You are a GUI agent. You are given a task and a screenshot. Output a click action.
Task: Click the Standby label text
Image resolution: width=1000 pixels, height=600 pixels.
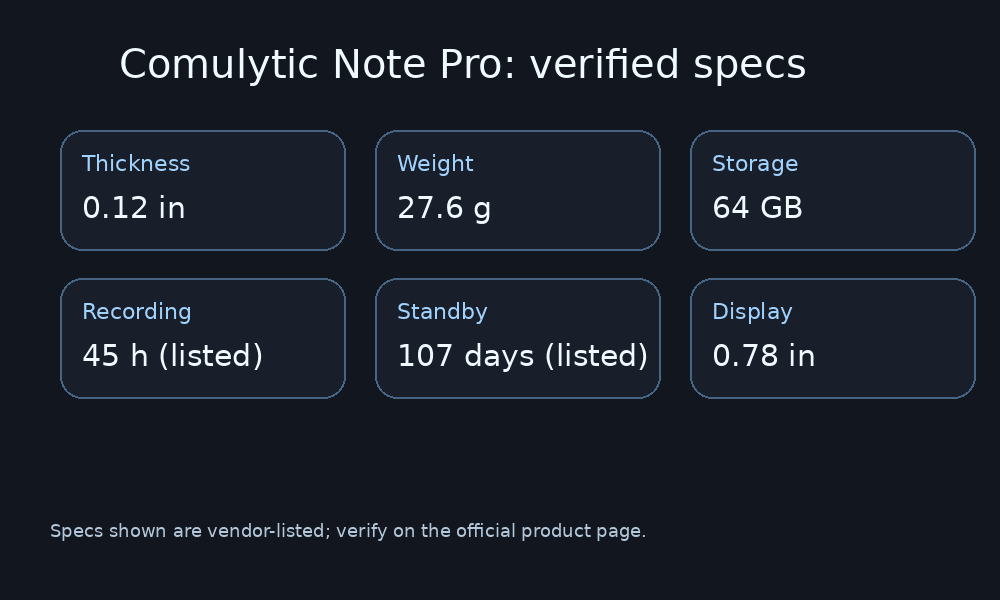point(442,312)
